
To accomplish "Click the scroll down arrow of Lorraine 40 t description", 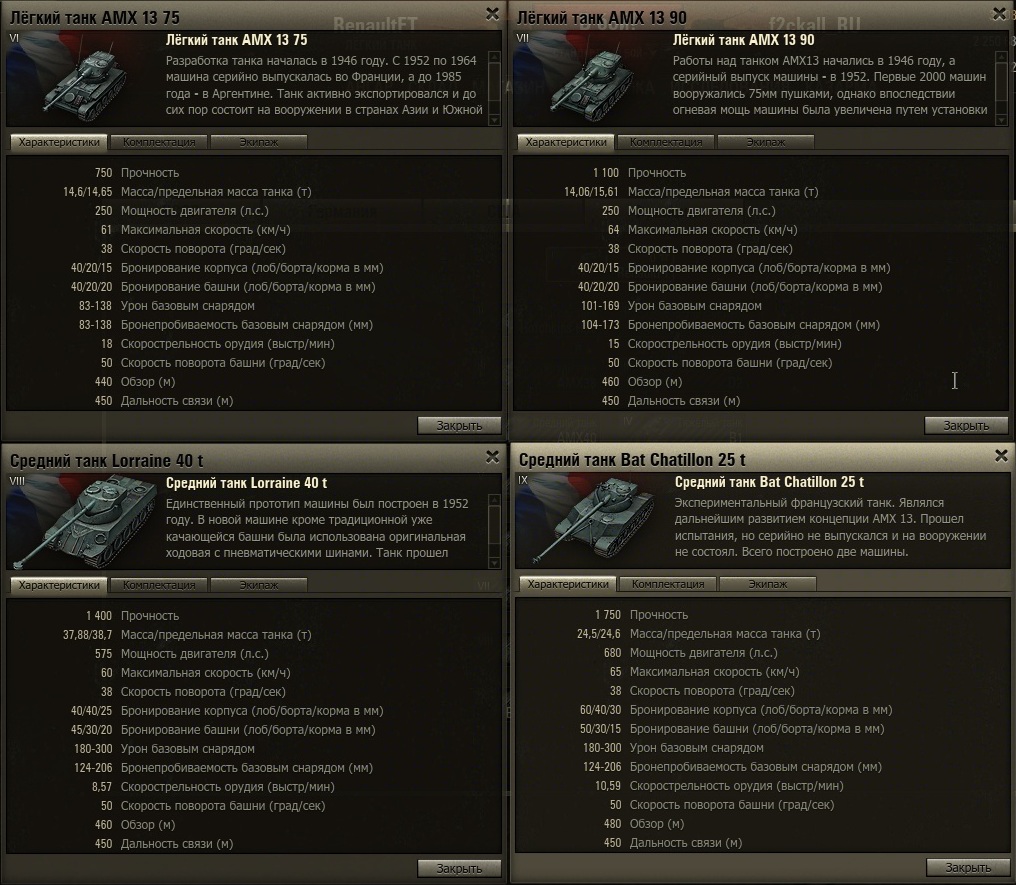I will point(494,564).
